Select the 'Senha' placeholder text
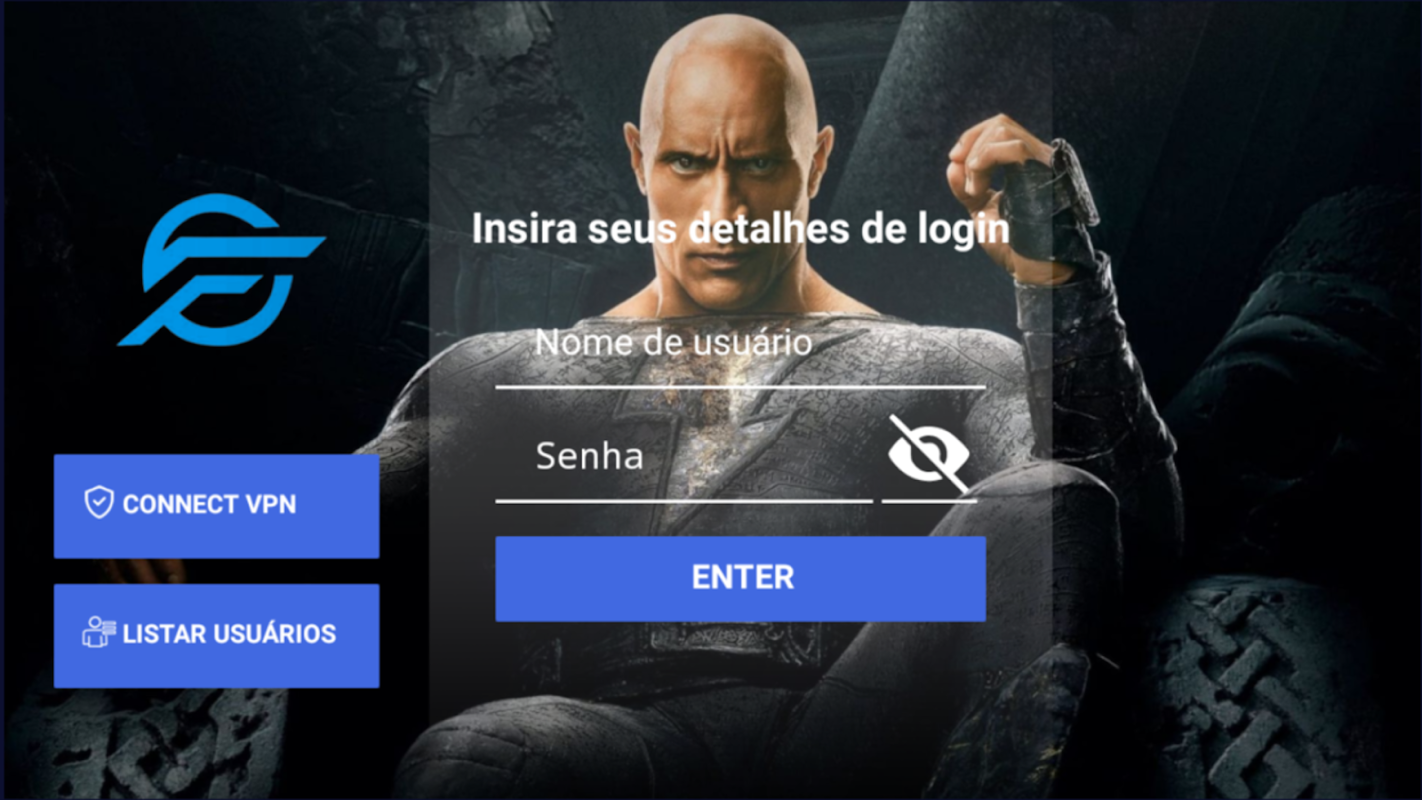The height and width of the screenshot is (800, 1422). tap(589, 456)
